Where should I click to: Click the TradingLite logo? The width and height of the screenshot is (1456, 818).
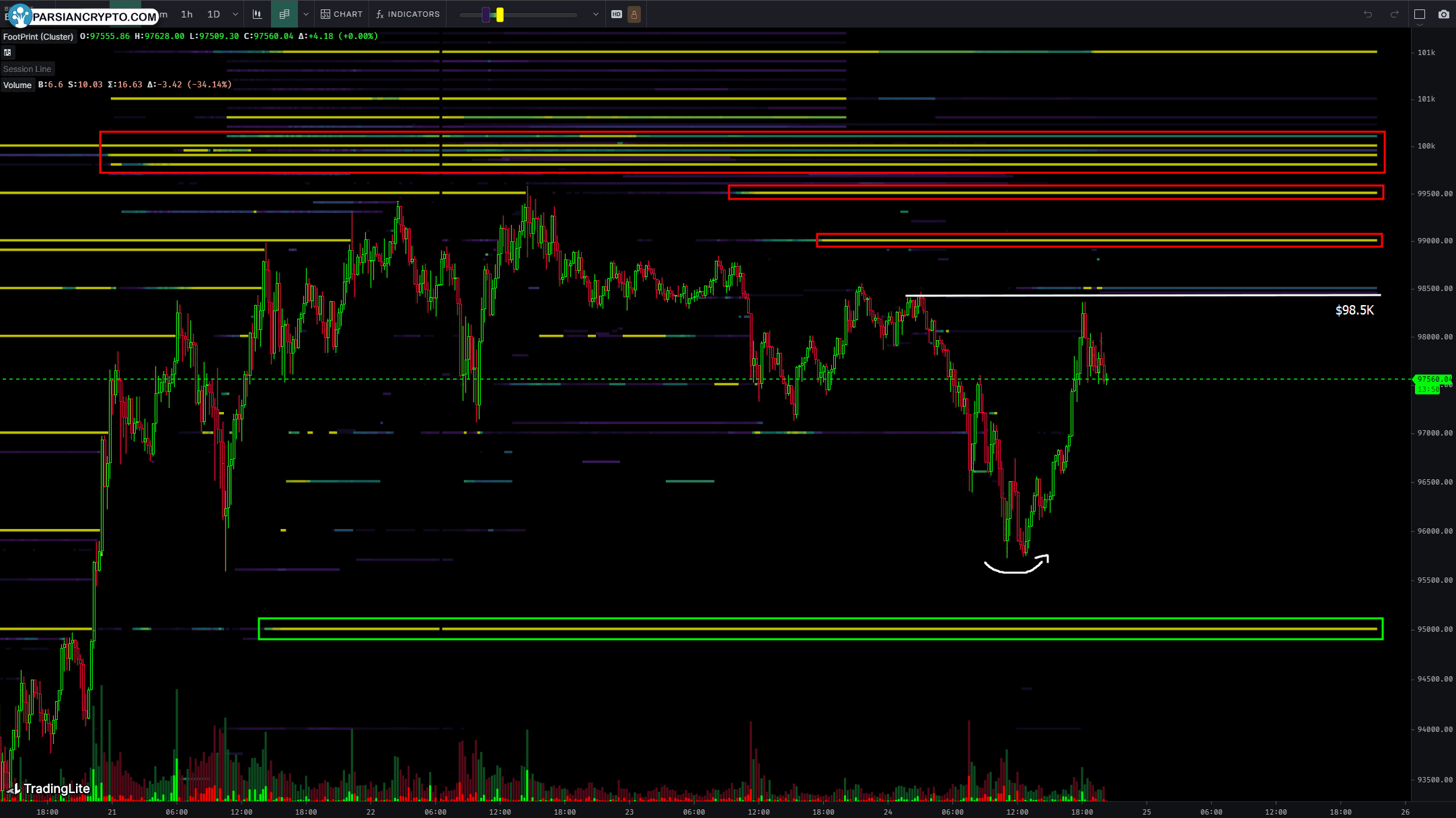[48, 789]
